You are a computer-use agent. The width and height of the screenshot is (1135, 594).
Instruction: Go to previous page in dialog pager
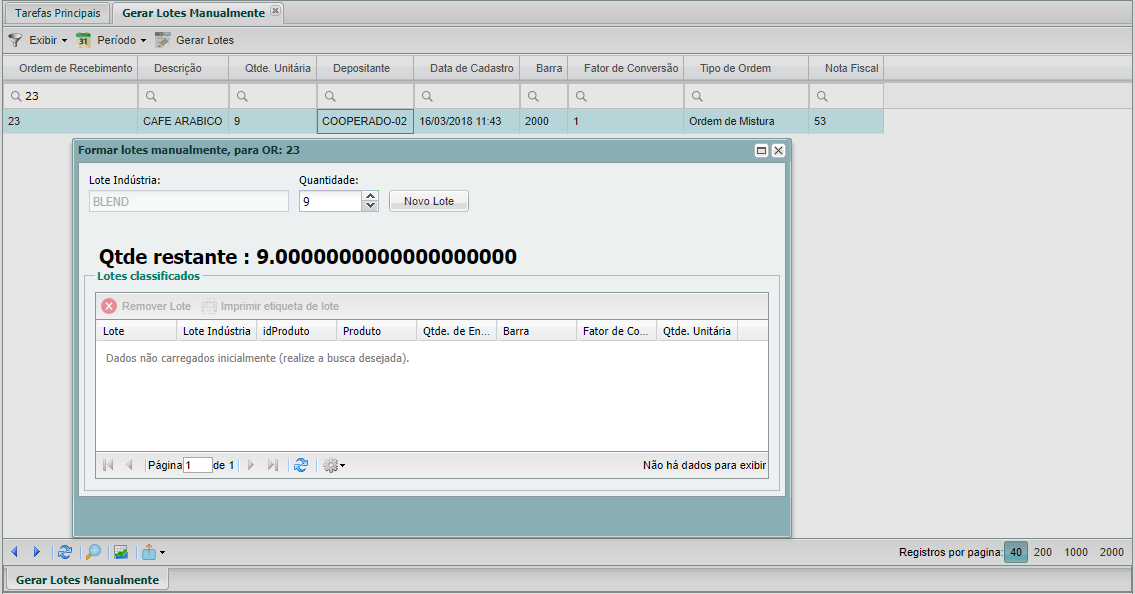tap(130, 465)
